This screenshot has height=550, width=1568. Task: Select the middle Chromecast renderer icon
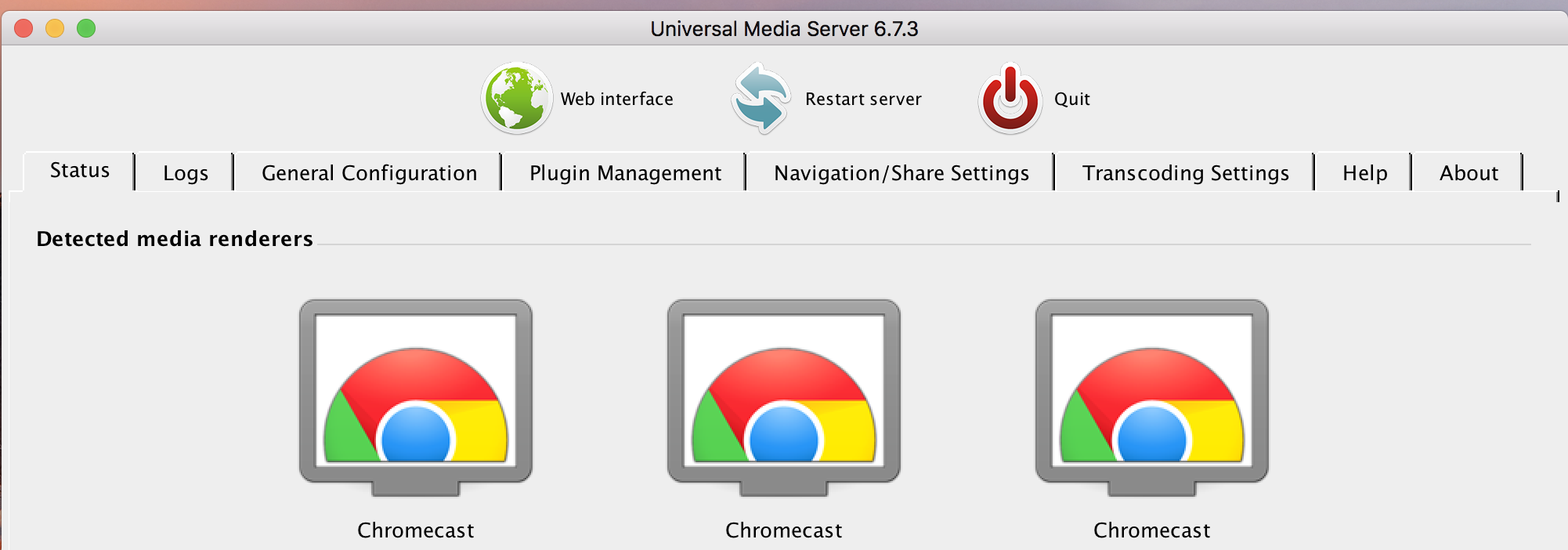784,397
